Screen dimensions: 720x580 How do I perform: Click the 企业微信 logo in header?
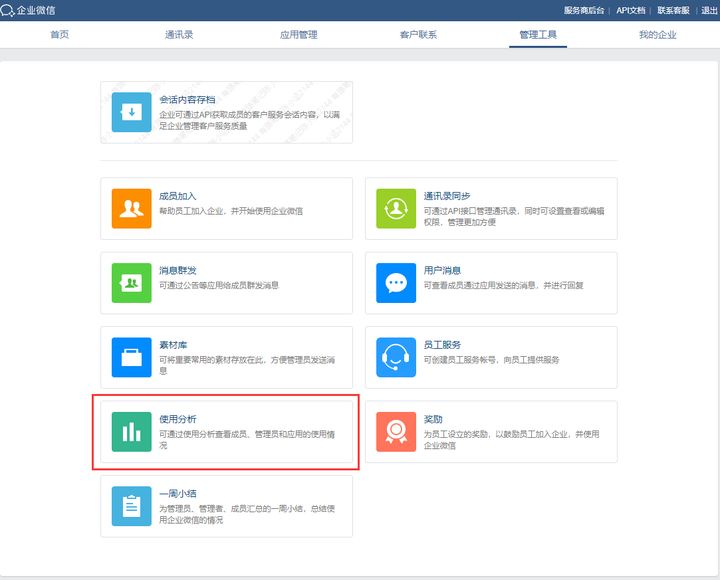pos(30,10)
